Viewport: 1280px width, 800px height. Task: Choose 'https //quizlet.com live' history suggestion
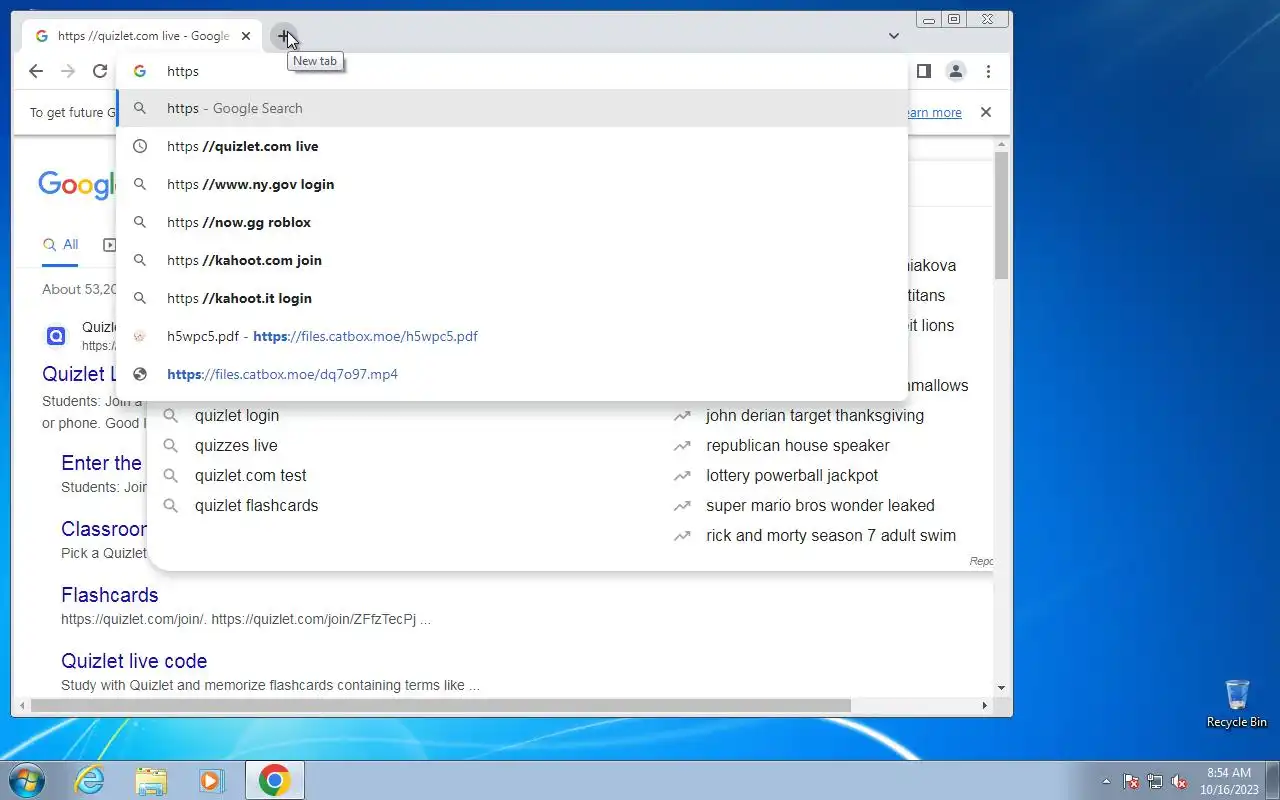pos(512,146)
